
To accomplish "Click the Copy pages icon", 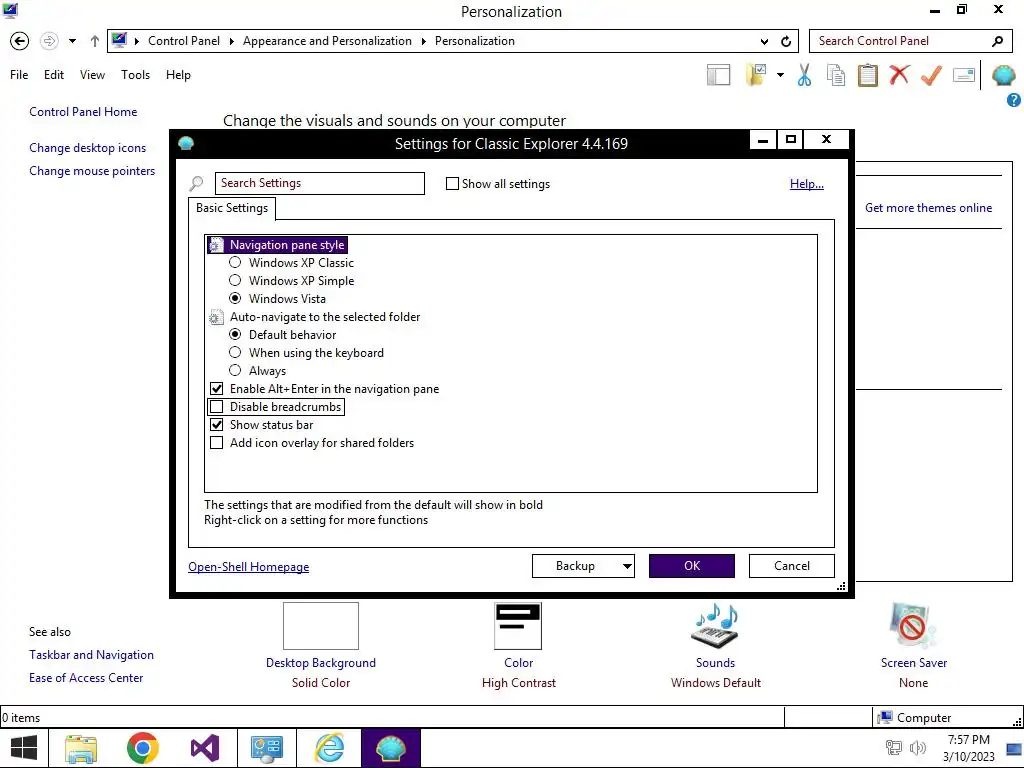I will coord(836,75).
